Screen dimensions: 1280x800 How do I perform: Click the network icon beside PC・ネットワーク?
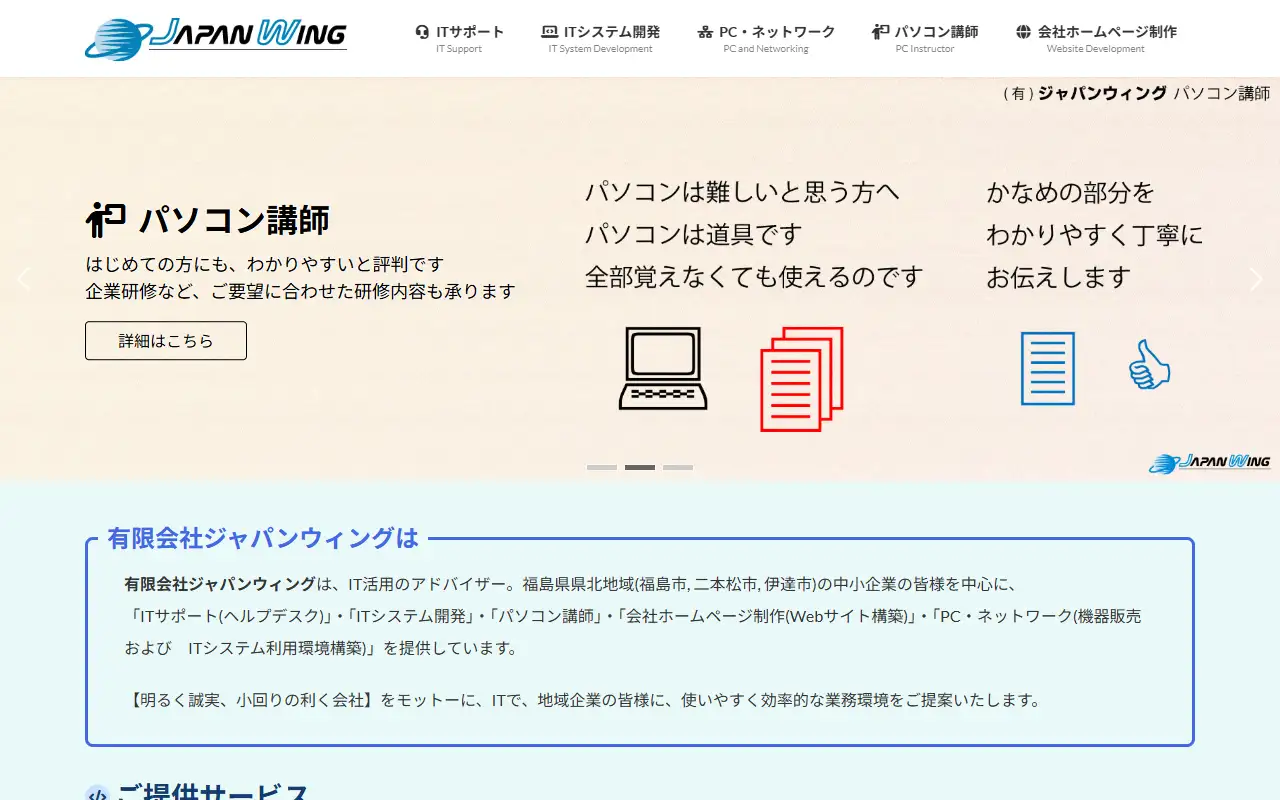705,32
